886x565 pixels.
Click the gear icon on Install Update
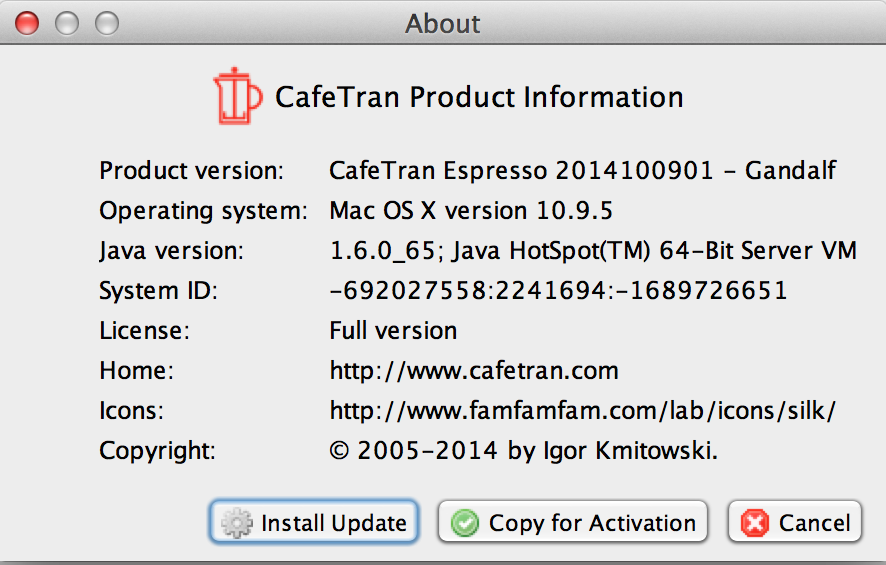(x=236, y=523)
